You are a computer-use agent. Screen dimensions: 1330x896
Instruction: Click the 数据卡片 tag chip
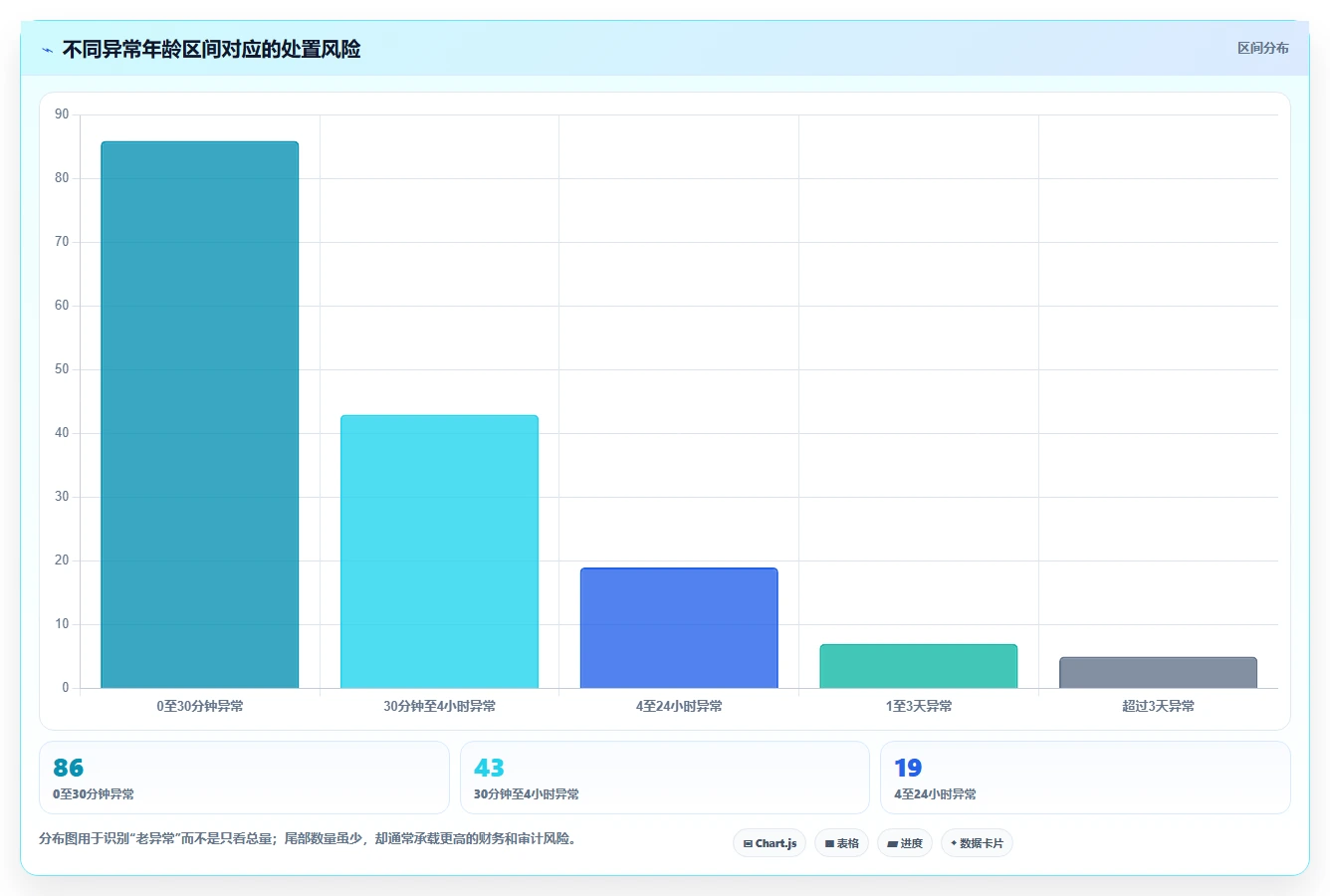(x=977, y=843)
